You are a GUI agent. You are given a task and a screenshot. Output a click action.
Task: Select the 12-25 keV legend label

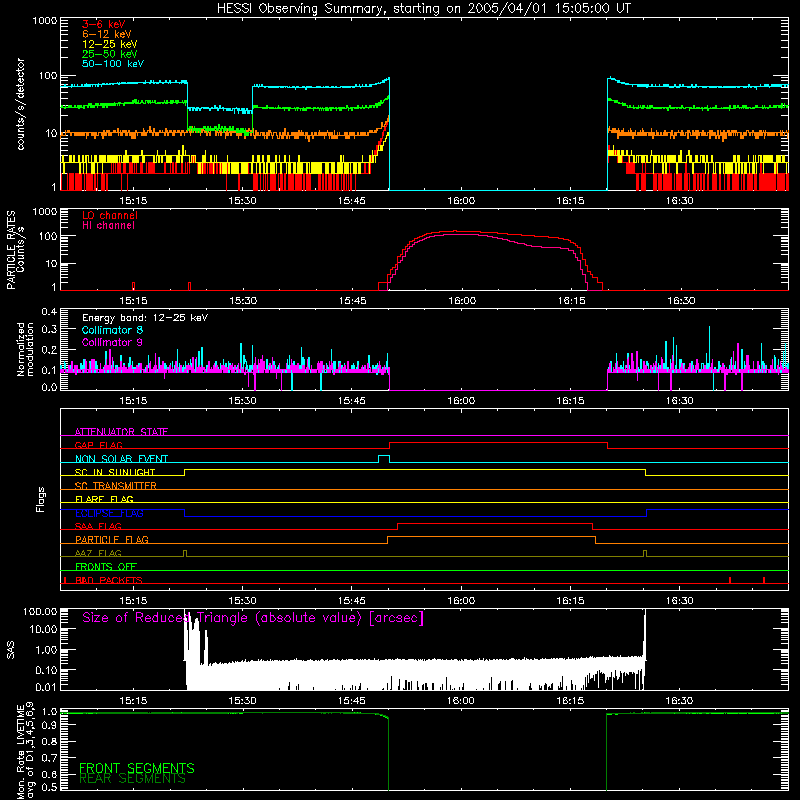(110, 44)
